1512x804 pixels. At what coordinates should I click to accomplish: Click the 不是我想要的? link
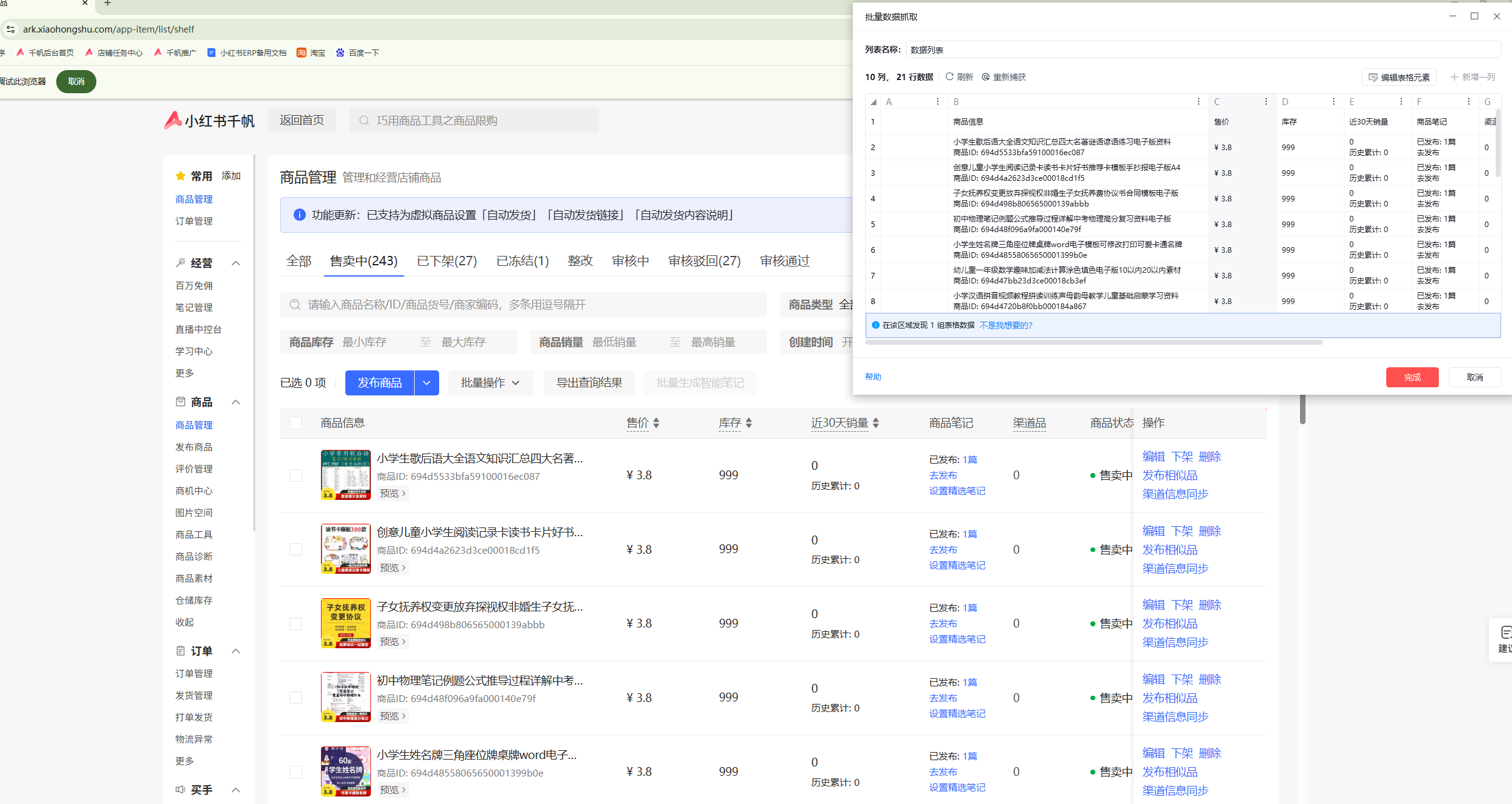click(1005, 325)
